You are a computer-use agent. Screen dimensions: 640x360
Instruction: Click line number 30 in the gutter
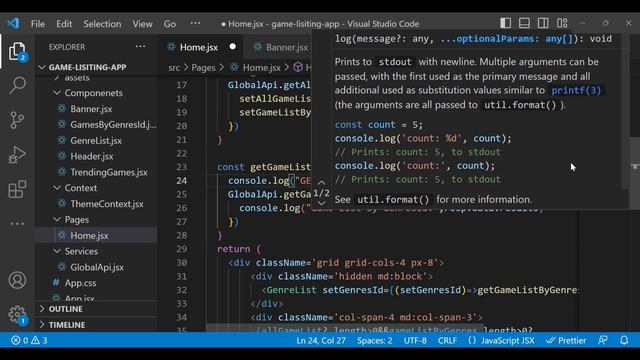point(182,262)
